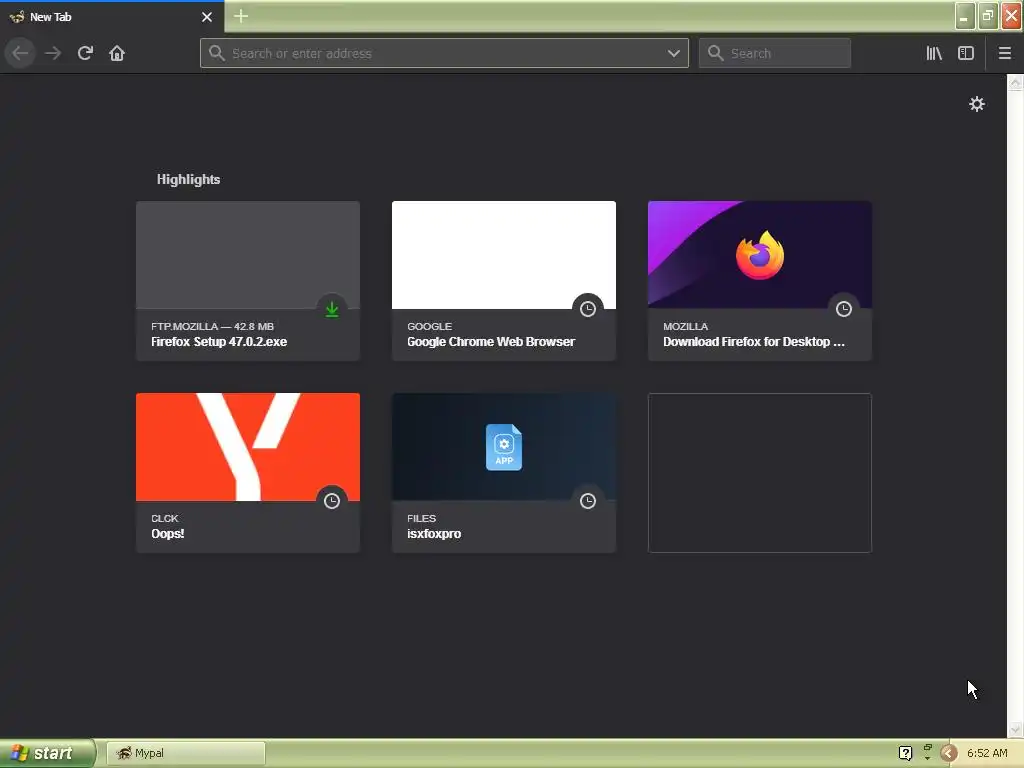Viewport: 1024px width, 768px height.
Task: Toggle the sidebar panel icon
Action: [966, 53]
